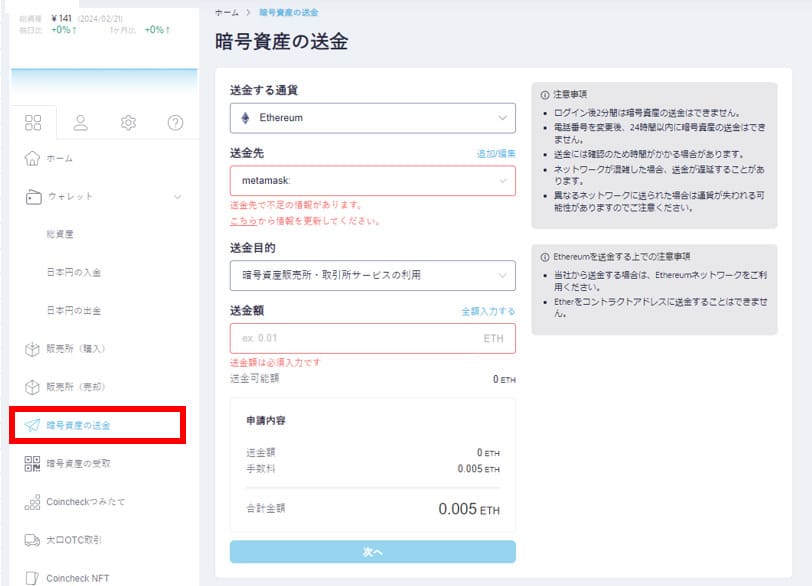This screenshot has width=812, height=586.
Task: Select the 暗号資産の送金 paper plane icon
Action: coord(31,424)
